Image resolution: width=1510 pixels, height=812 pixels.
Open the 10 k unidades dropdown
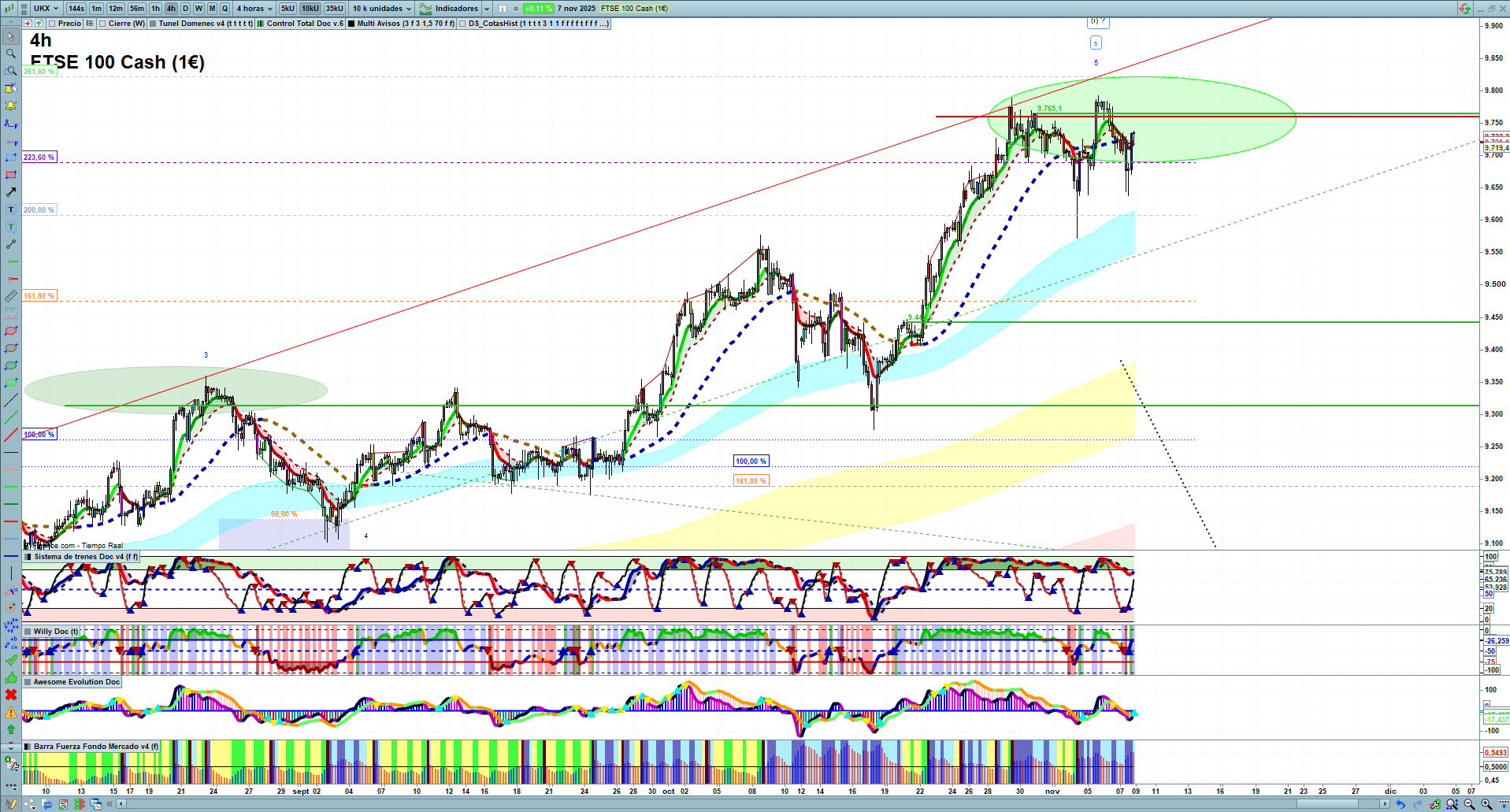point(382,9)
